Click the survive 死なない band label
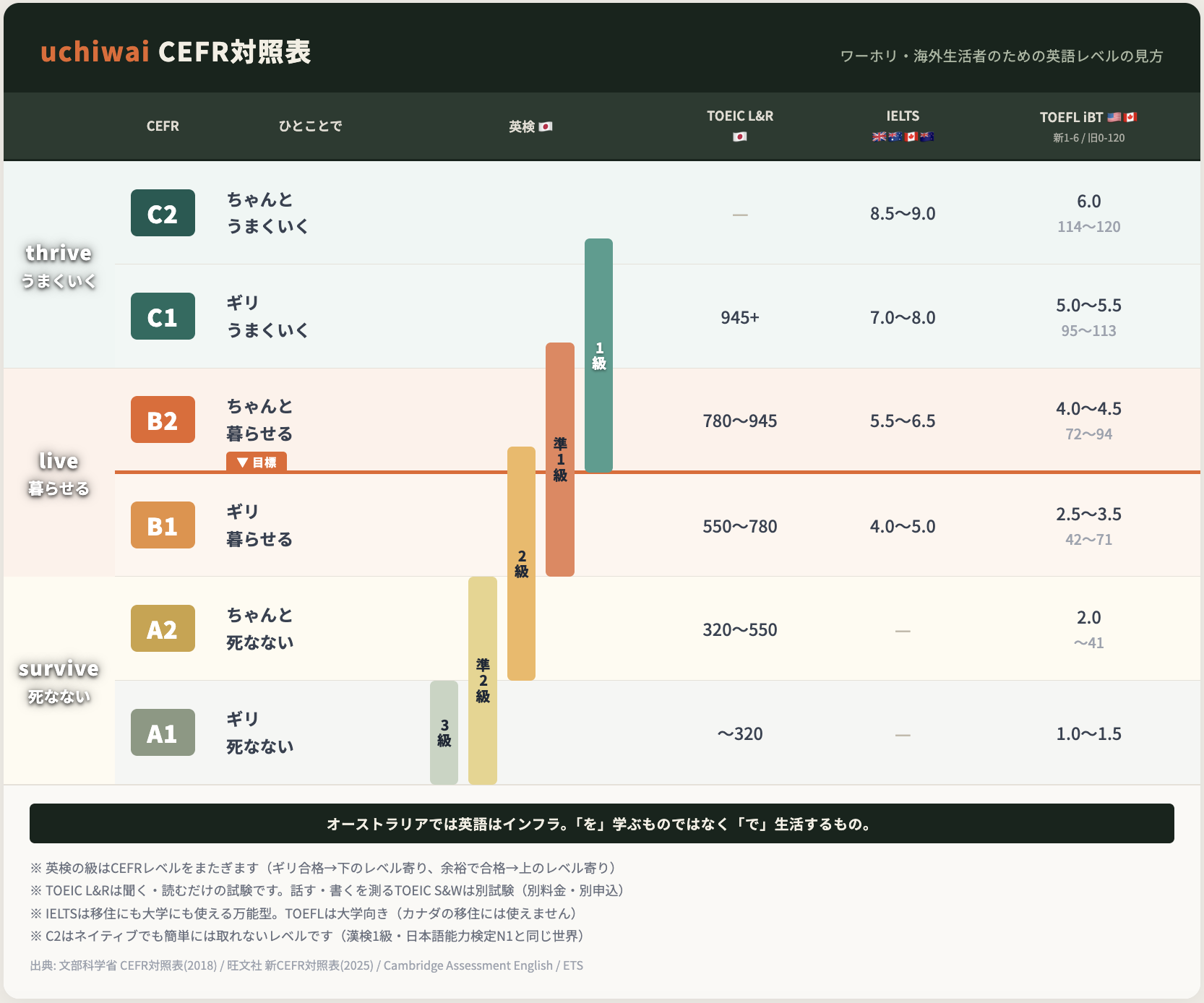The width and height of the screenshot is (1204, 1003). pyautogui.click(x=59, y=681)
